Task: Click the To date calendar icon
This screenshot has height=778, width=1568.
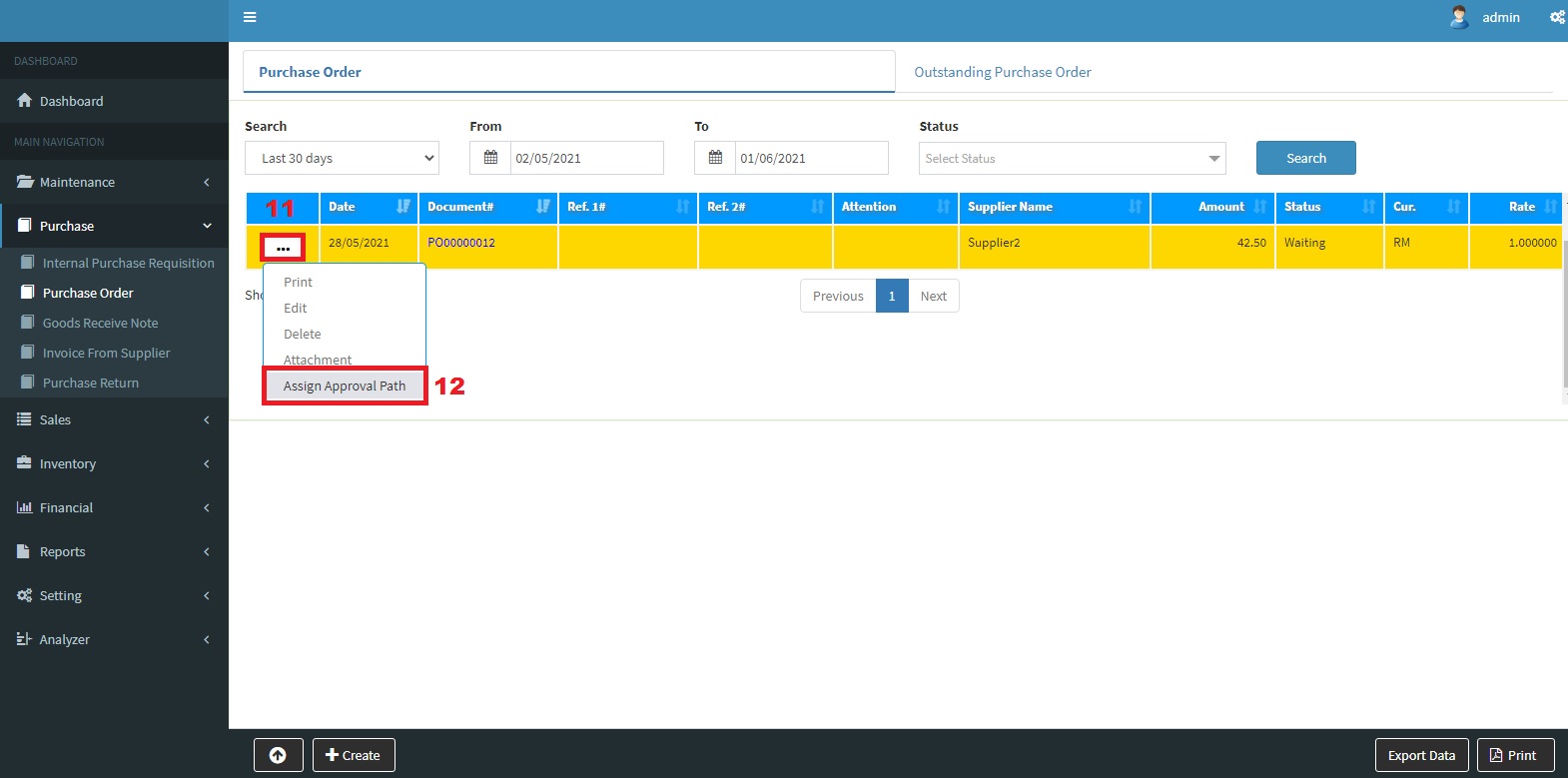Action: pyautogui.click(x=715, y=158)
